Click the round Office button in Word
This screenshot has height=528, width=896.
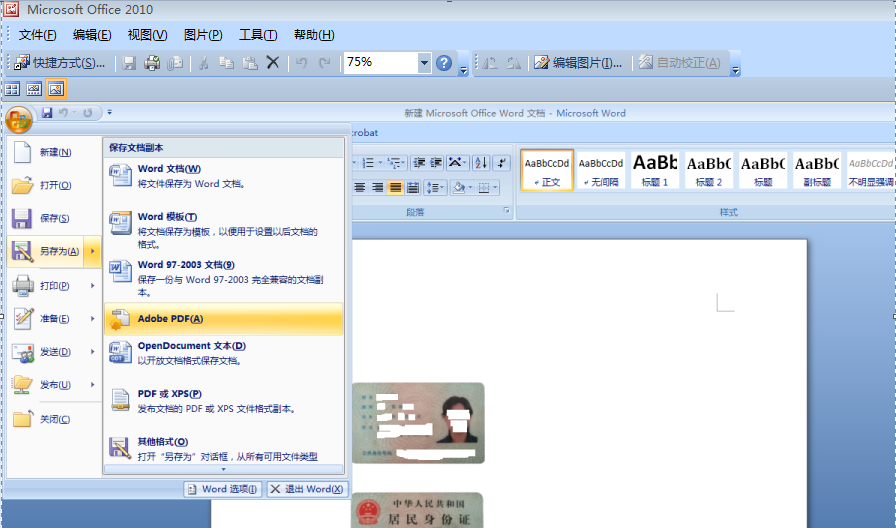(18, 121)
